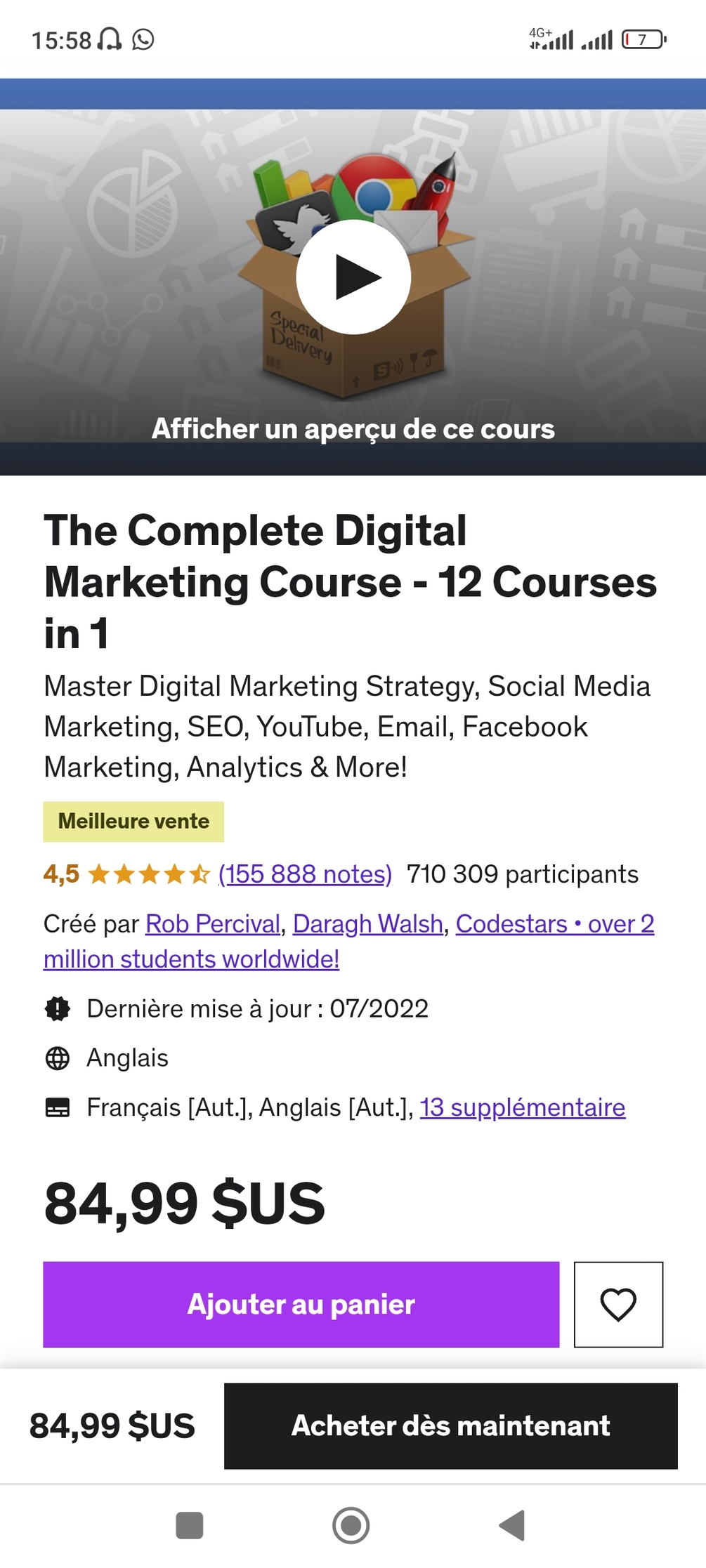Add the course to wishlist via heart icon
The height and width of the screenshot is (1568, 706).
pos(619,1305)
